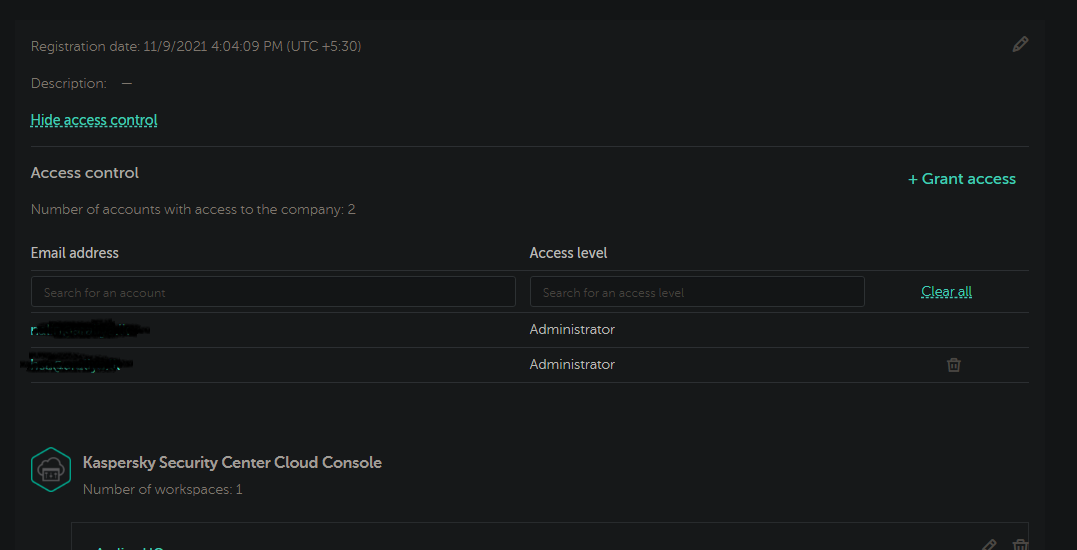Image resolution: width=1077 pixels, height=550 pixels.
Task: Open the second redacted email account link
Action: click(x=78, y=364)
